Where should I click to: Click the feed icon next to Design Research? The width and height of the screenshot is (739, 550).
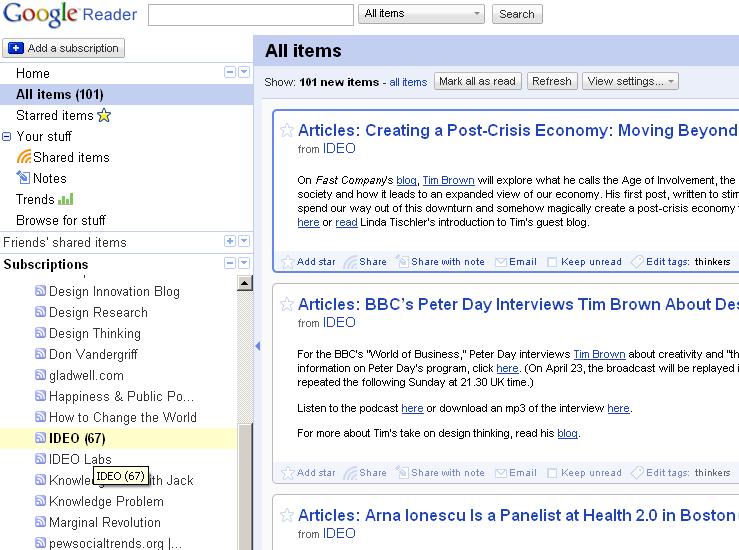click(x=41, y=312)
